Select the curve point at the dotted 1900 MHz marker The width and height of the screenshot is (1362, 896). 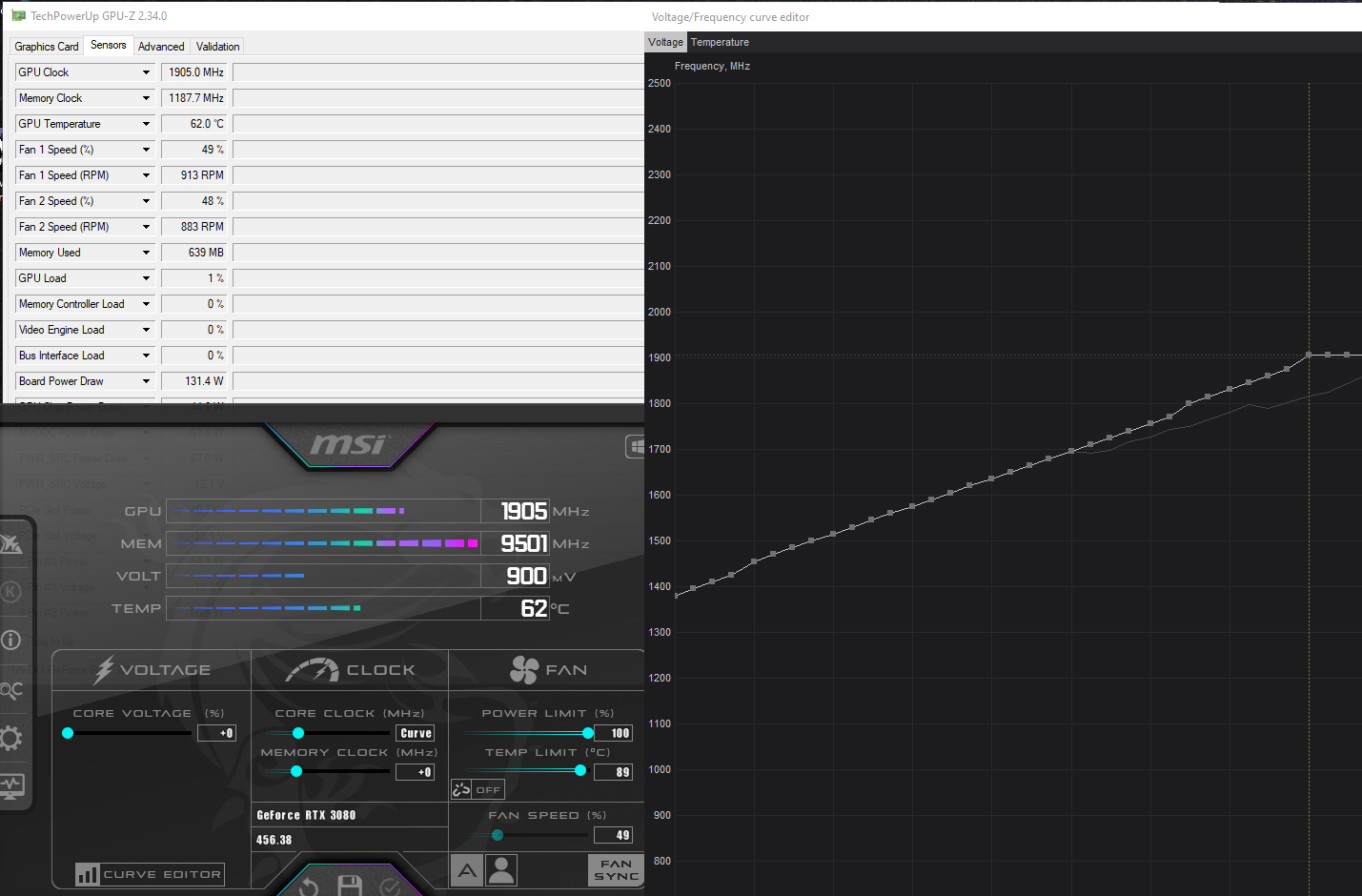[x=1309, y=355]
